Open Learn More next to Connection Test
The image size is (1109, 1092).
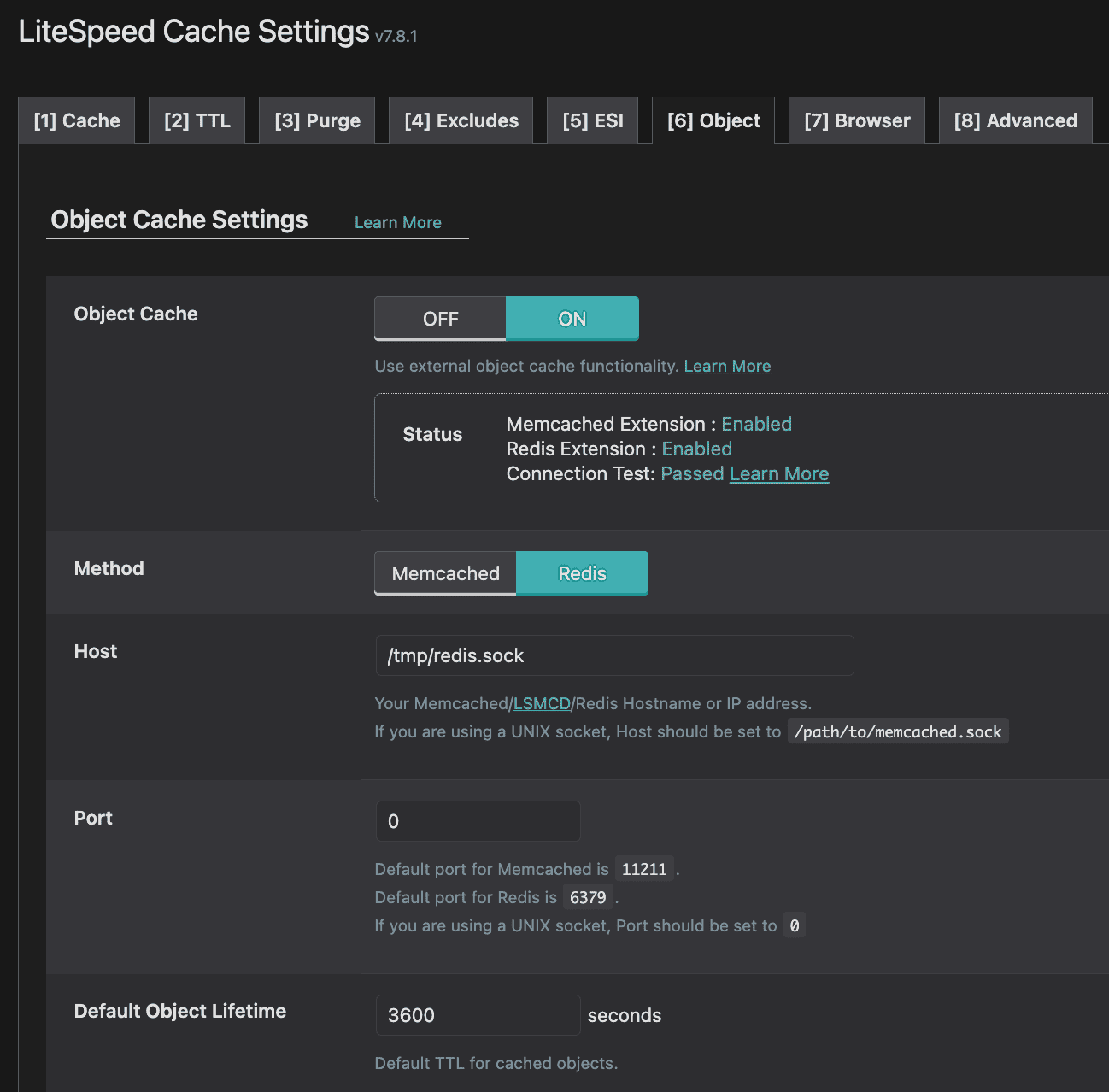(779, 473)
